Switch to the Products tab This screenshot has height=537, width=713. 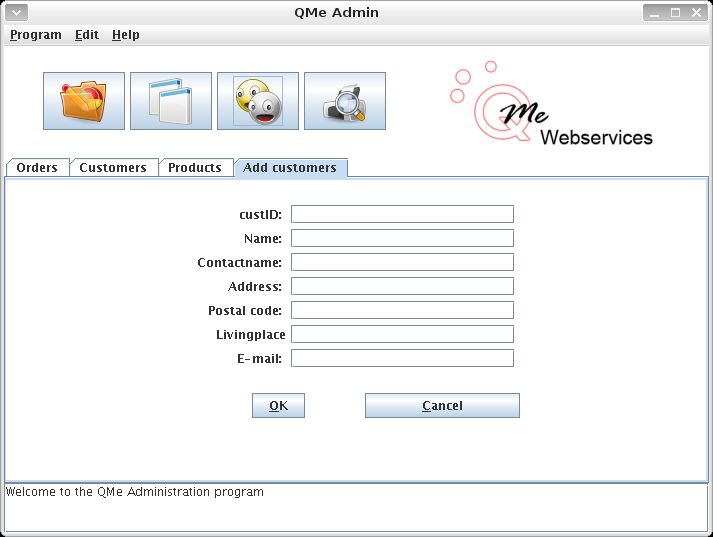click(195, 168)
